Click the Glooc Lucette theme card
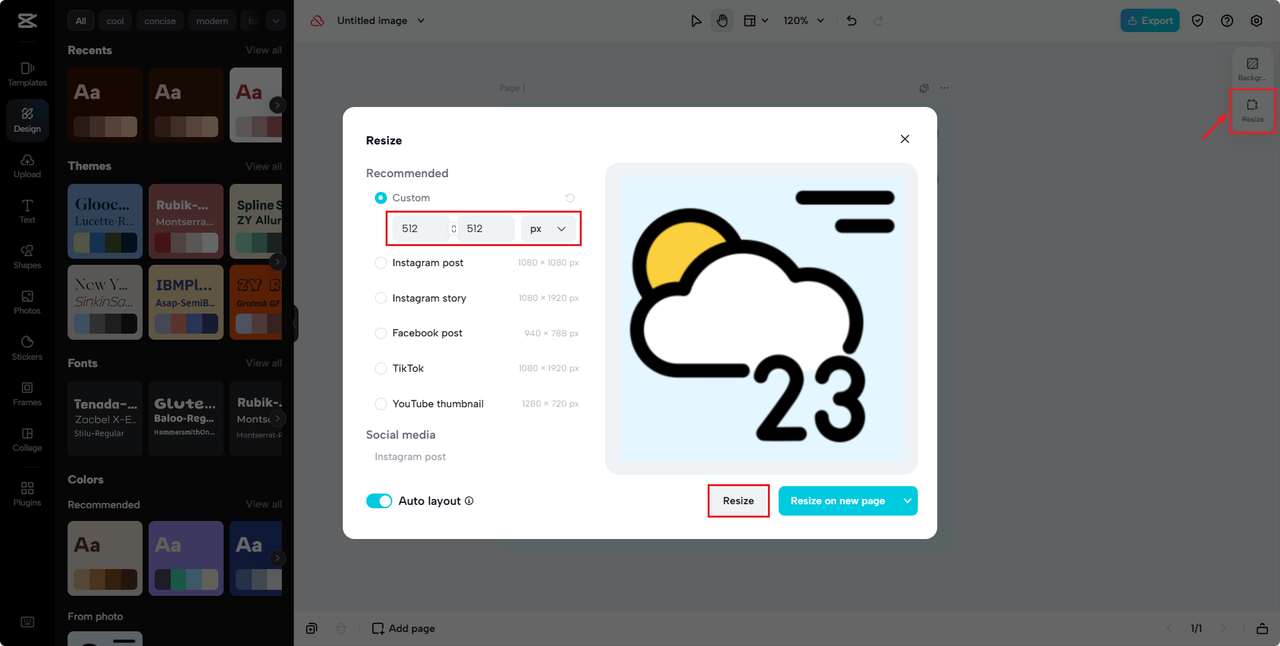1280x646 pixels. pos(105,221)
